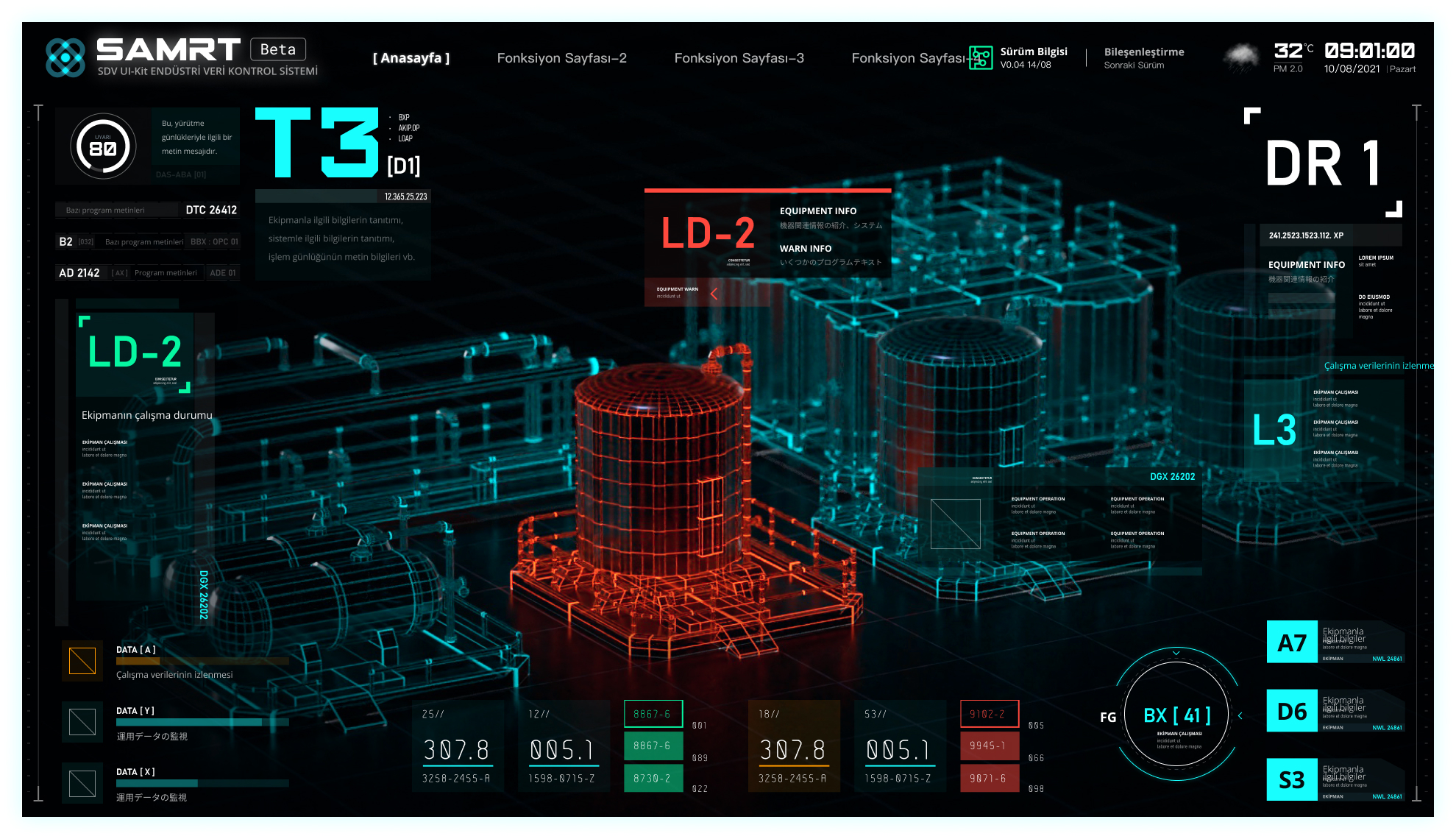Open Bileşenleştirme Sonraki Sürüm link
Image resolution: width=1456 pixels, height=839 pixels.
click(1144, 58)
